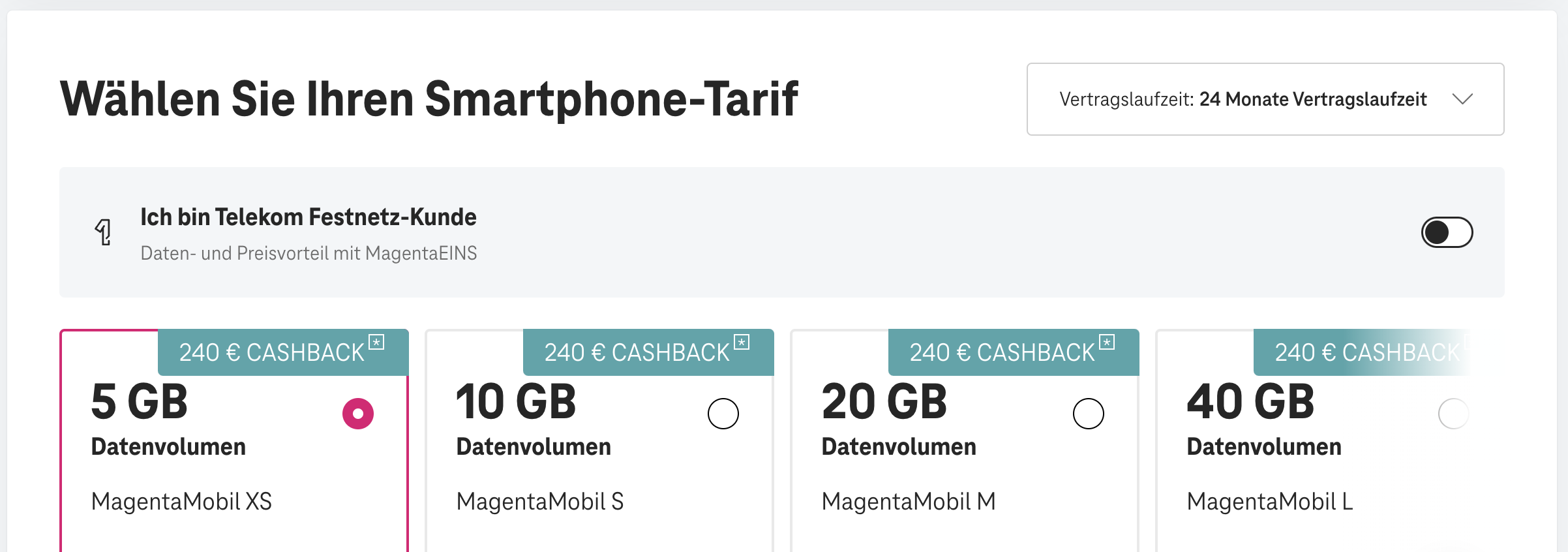Click the Ich bin Telekom Festnetz-Kunde label

[x=308, y=217]
